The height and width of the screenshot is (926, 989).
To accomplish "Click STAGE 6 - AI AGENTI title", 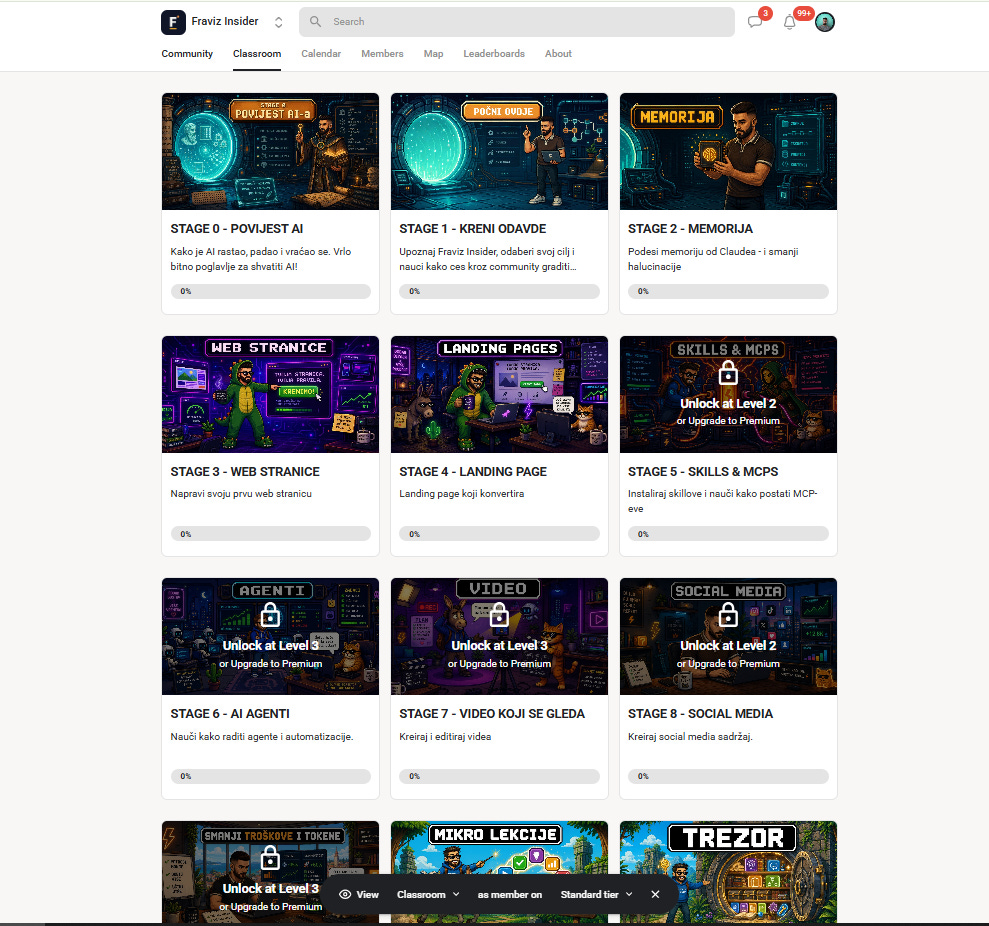I will pyautogui.click(x=230, y=713).
